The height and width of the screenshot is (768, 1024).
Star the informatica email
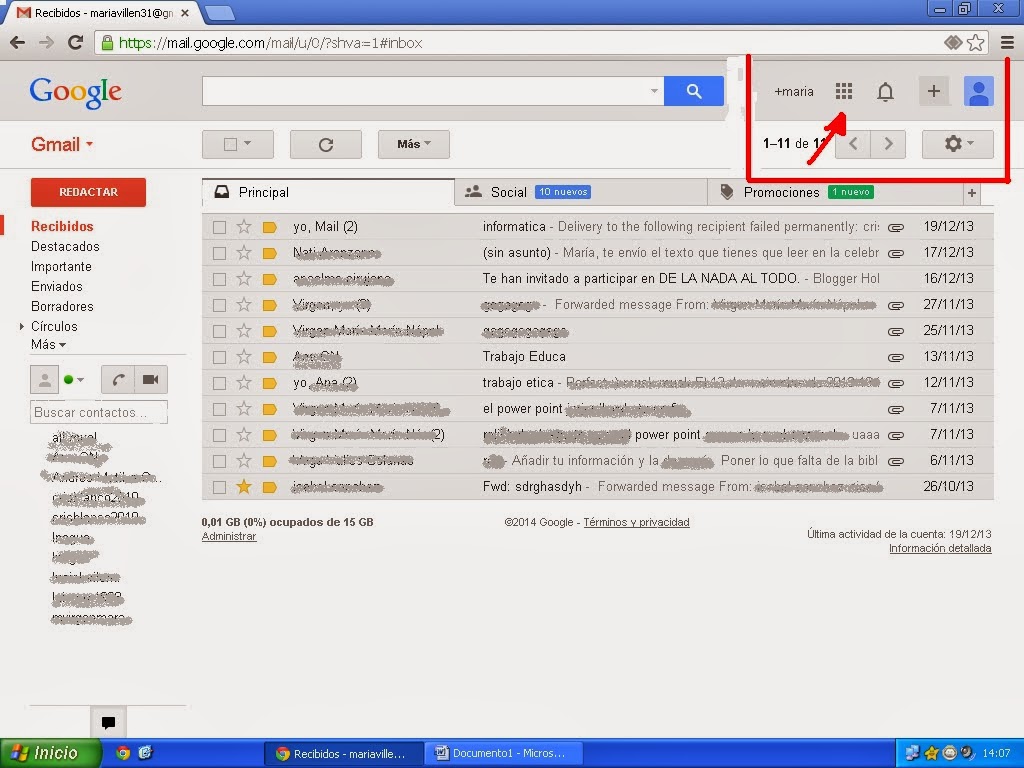[244, 227]
